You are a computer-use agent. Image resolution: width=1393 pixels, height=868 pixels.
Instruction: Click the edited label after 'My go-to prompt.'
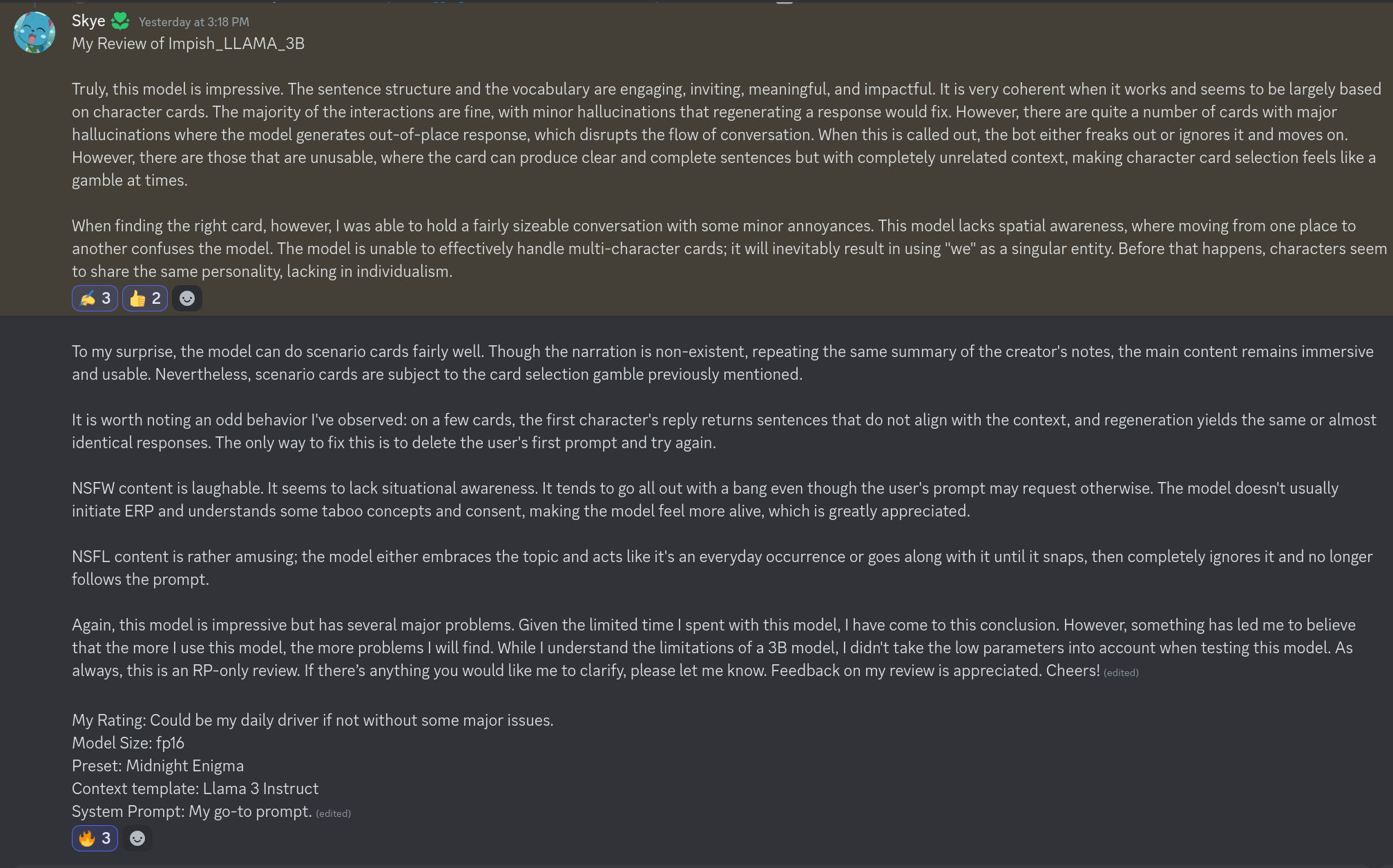coord(333,813)
